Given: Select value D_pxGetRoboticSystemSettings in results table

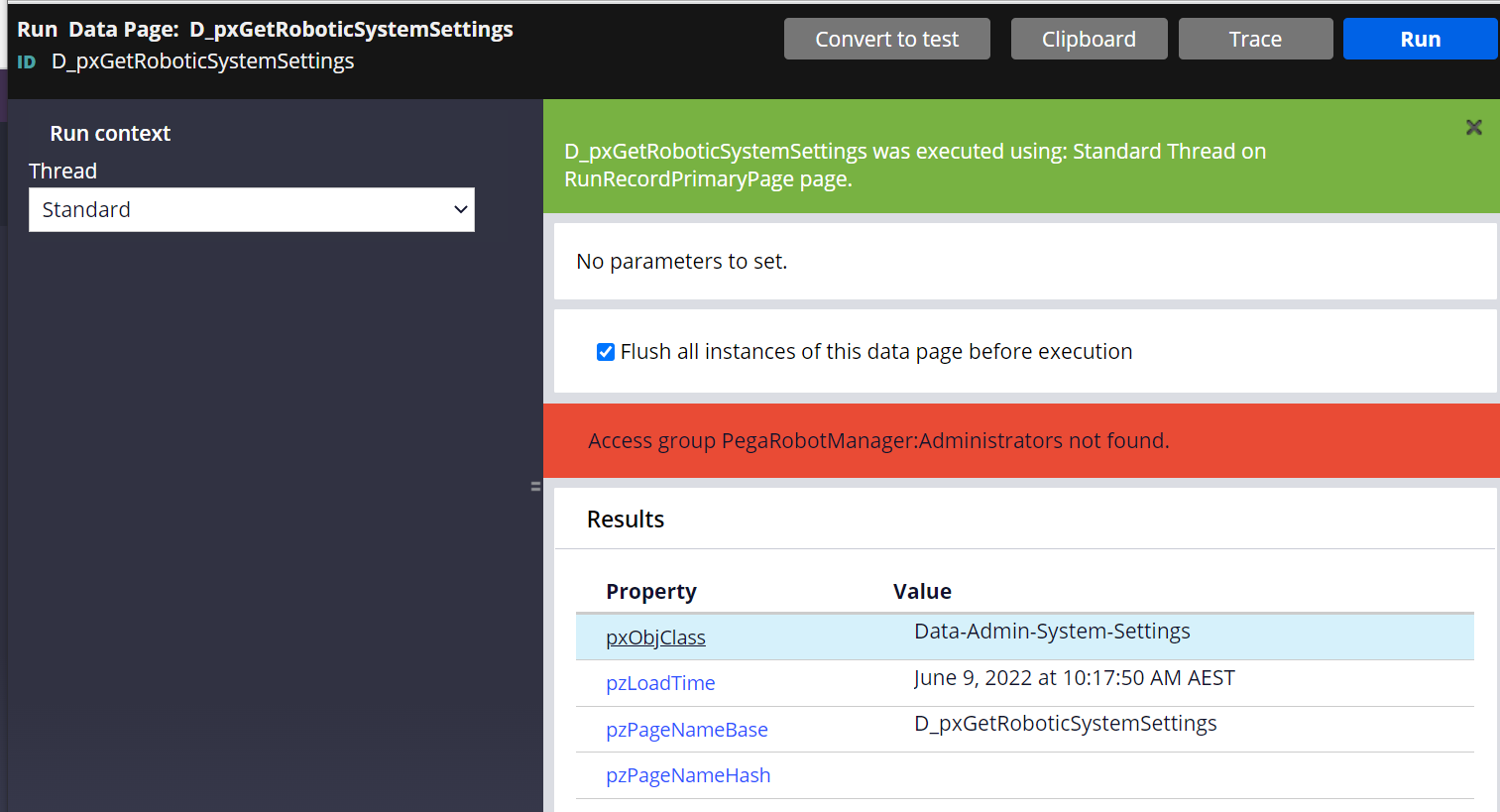Looking at the screenshot, I should [x=1066, y=724].
